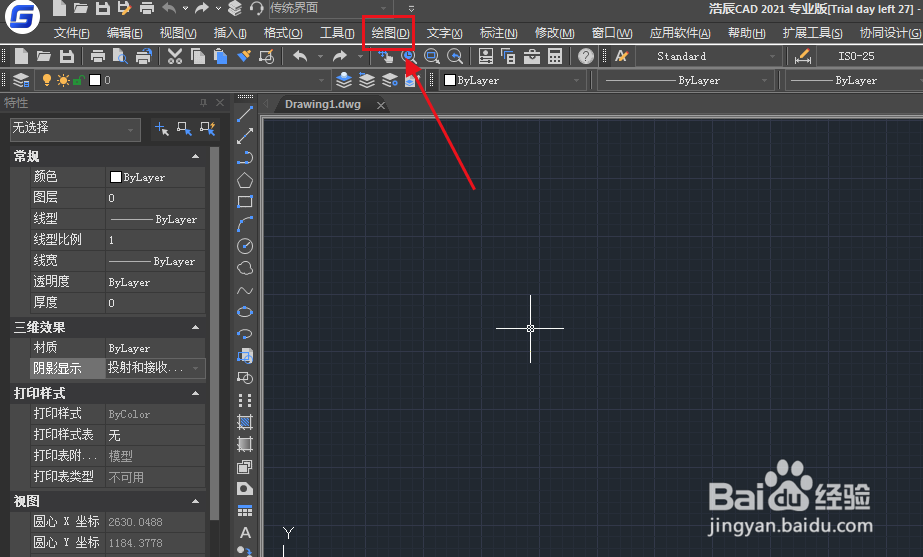This screenshot has height=557, width=923.
Task: Select the Revision cloud tool
Action: coord(245,268)
